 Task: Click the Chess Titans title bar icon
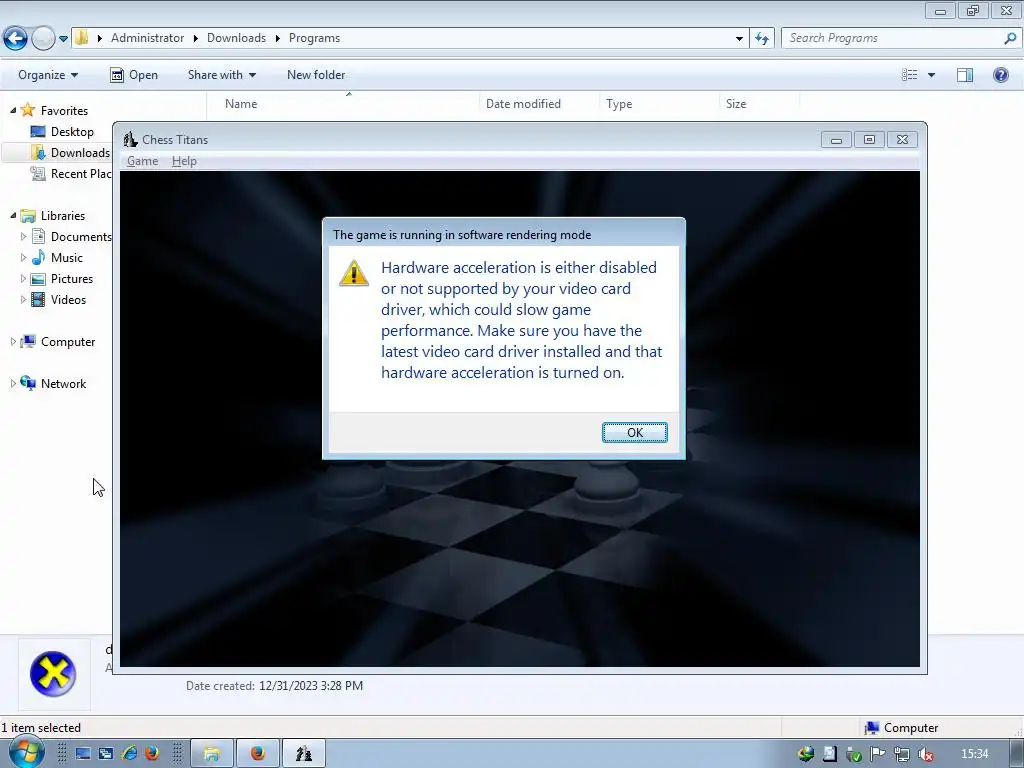tap(130, 139)
